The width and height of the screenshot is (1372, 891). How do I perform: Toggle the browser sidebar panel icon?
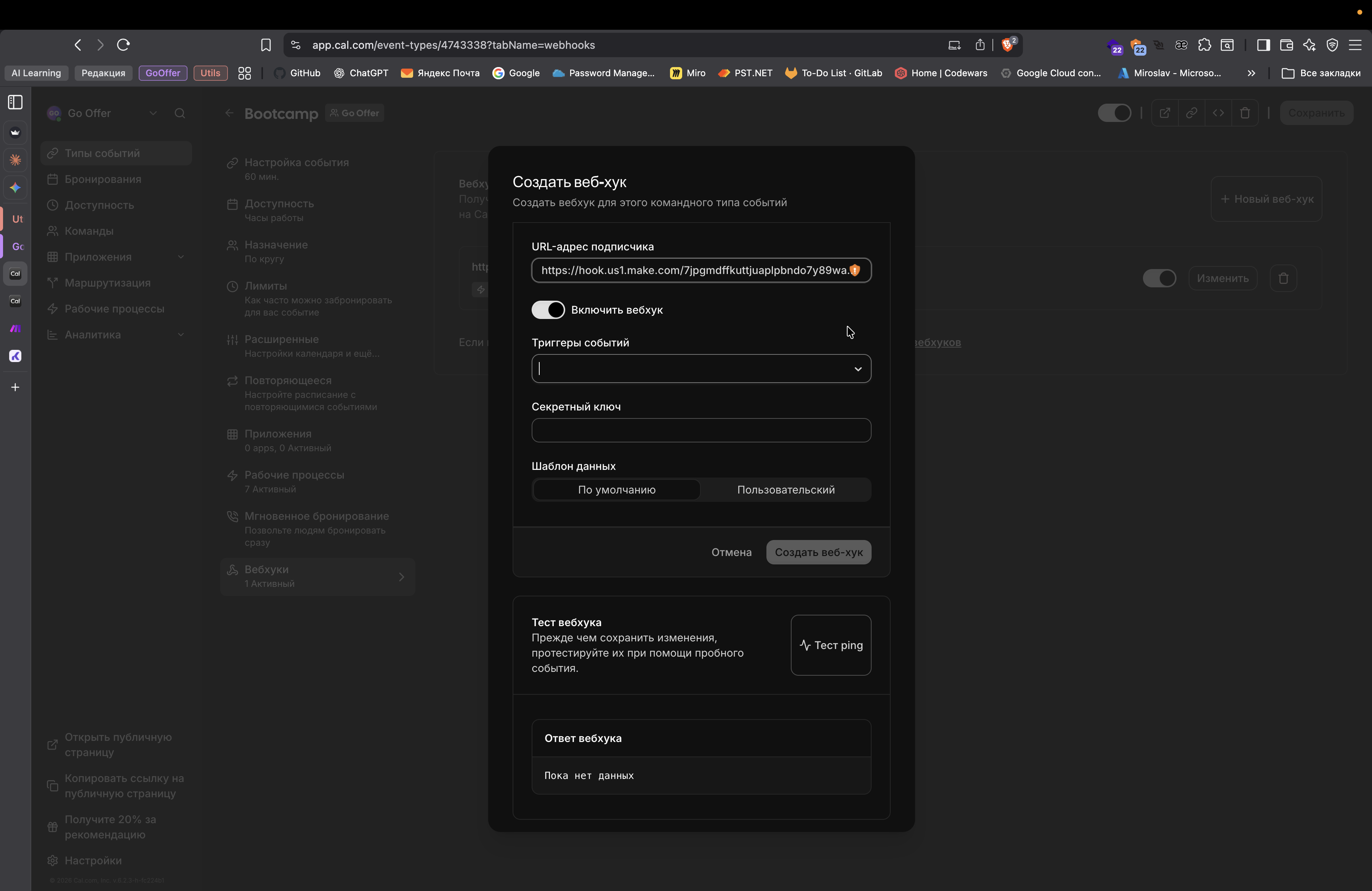pyautogui.click(x=1263, y=45)
